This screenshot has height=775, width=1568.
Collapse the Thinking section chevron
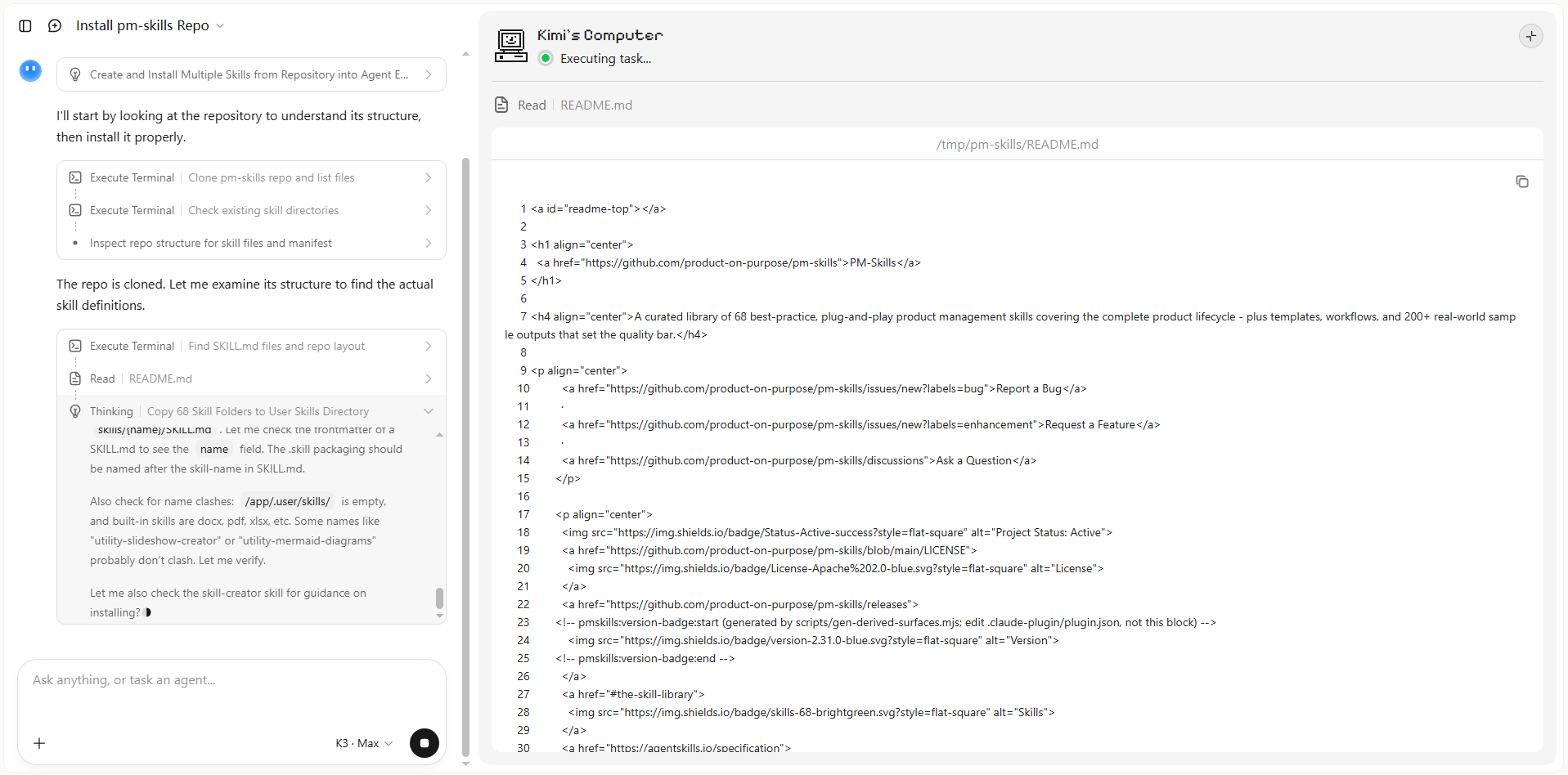tap(428, 411)
